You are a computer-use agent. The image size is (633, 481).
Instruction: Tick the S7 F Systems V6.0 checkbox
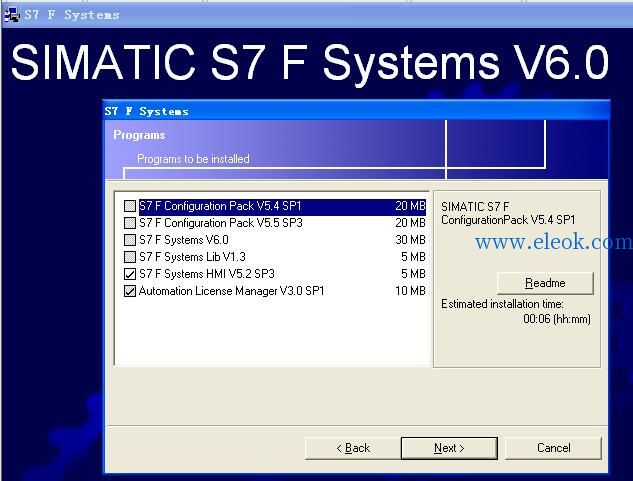click(x=130, y=240)
